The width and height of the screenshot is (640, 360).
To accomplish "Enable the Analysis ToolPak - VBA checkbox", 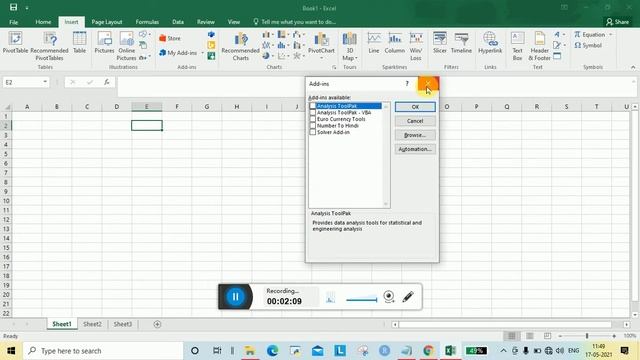I will click(x=313, y=113).
